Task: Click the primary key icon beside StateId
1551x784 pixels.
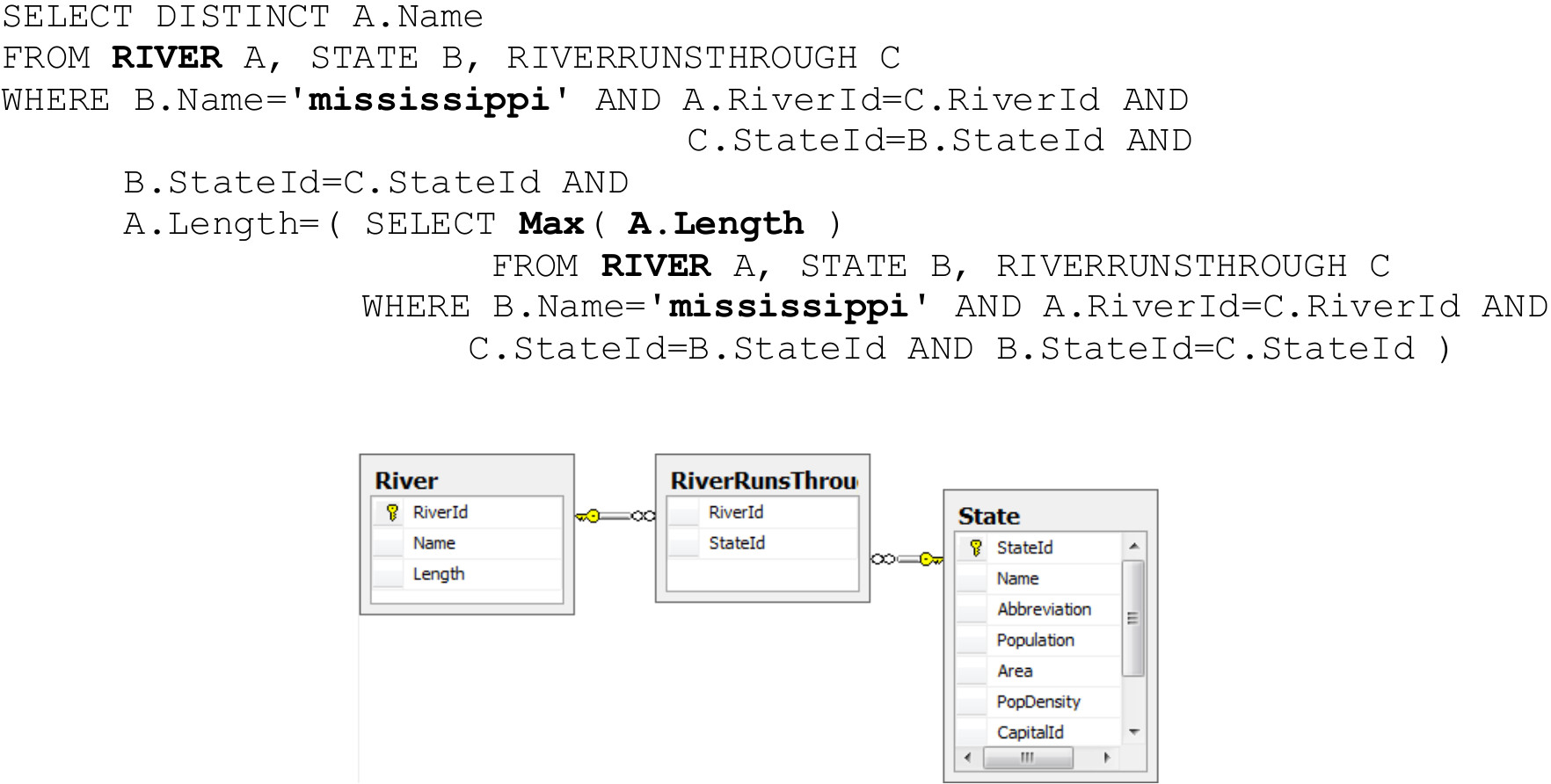Action: click(975, 548)
